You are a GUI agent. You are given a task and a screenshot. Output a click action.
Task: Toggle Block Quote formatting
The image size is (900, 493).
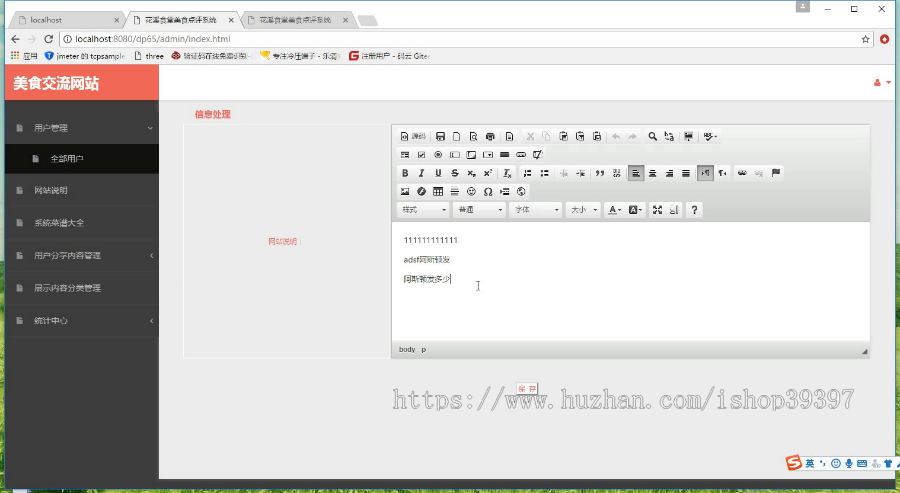tap(600, 173)
